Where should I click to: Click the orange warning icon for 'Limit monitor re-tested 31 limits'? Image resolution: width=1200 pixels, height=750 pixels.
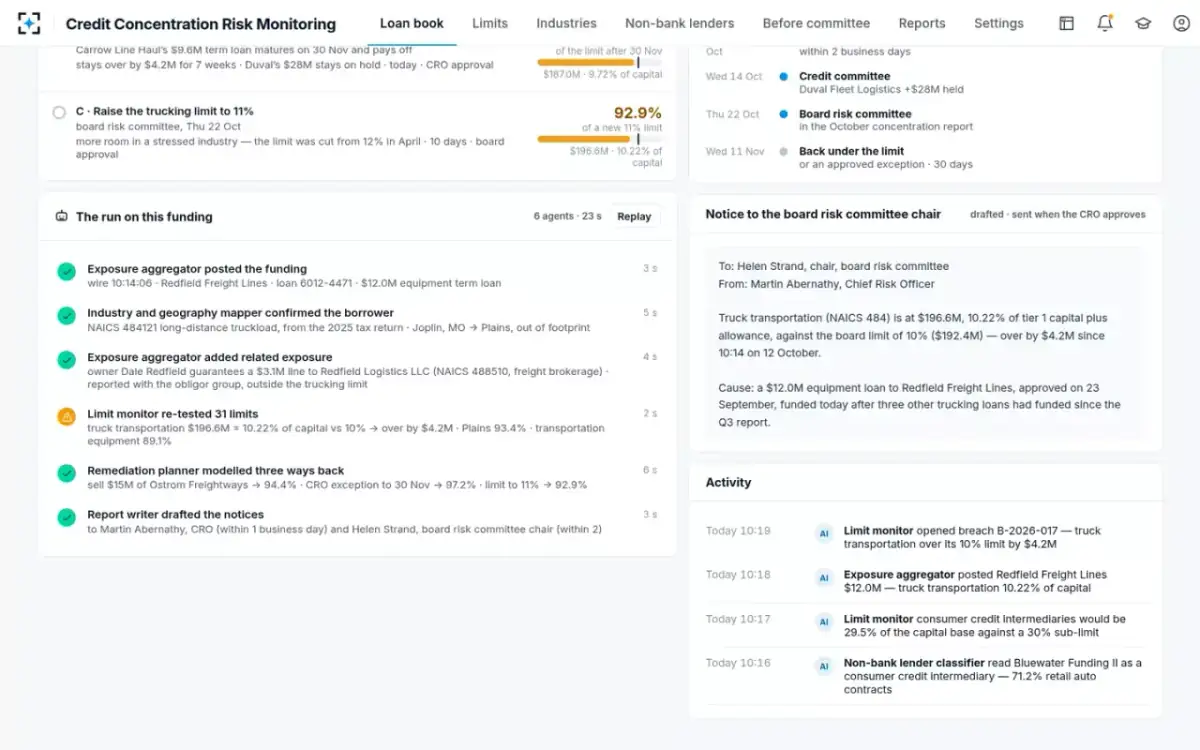[x=66, y=416]
